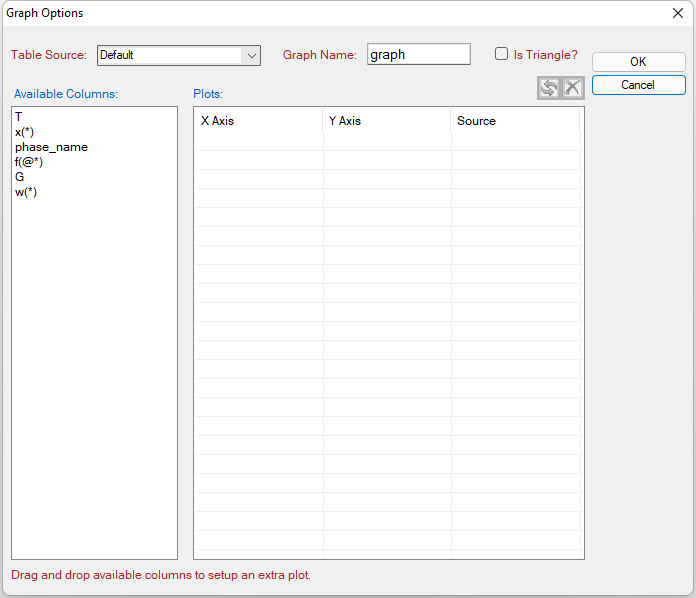Select column G in Available Columns
The height and width of the screenshot is (598, 696).
tap(20, 177)
